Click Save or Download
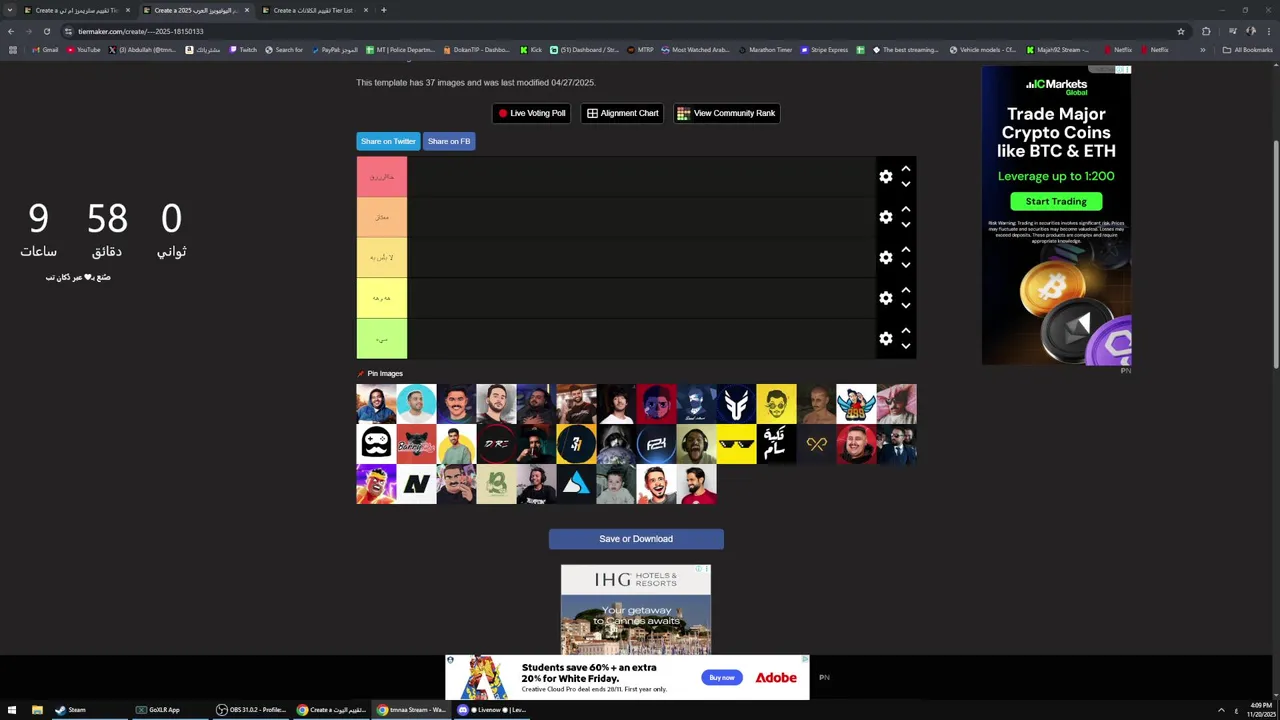Viewport: 1280px width, 720px height. (x=636, y=539)
